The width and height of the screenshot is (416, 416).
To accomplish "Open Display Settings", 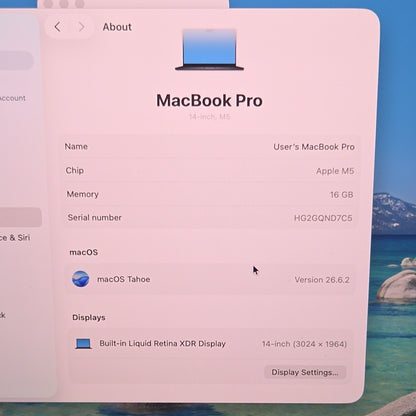I will (305, 372).
